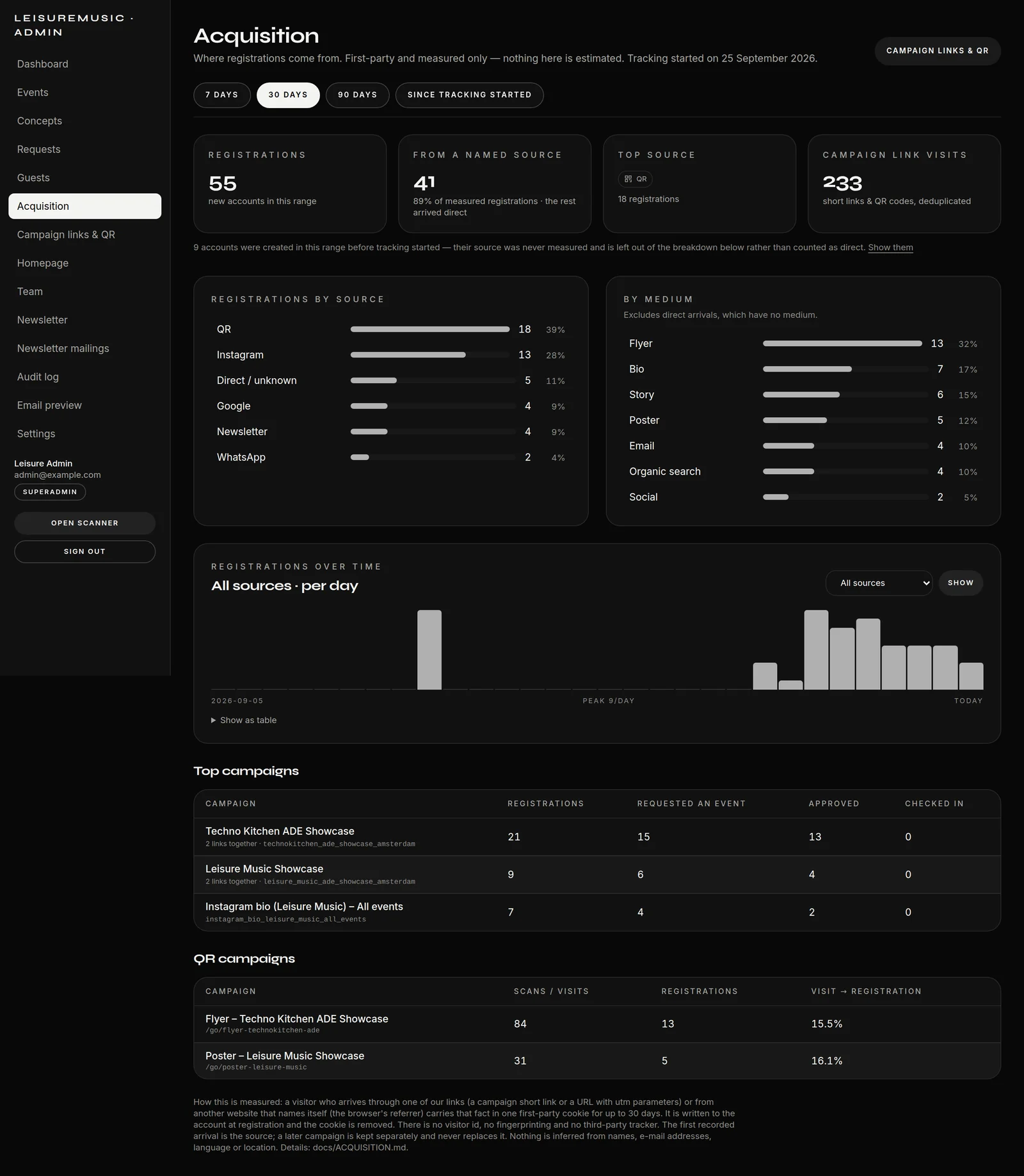Open Concepts page in sidebar
This screenshot has width=1024, height=1176.
(84, 121)
